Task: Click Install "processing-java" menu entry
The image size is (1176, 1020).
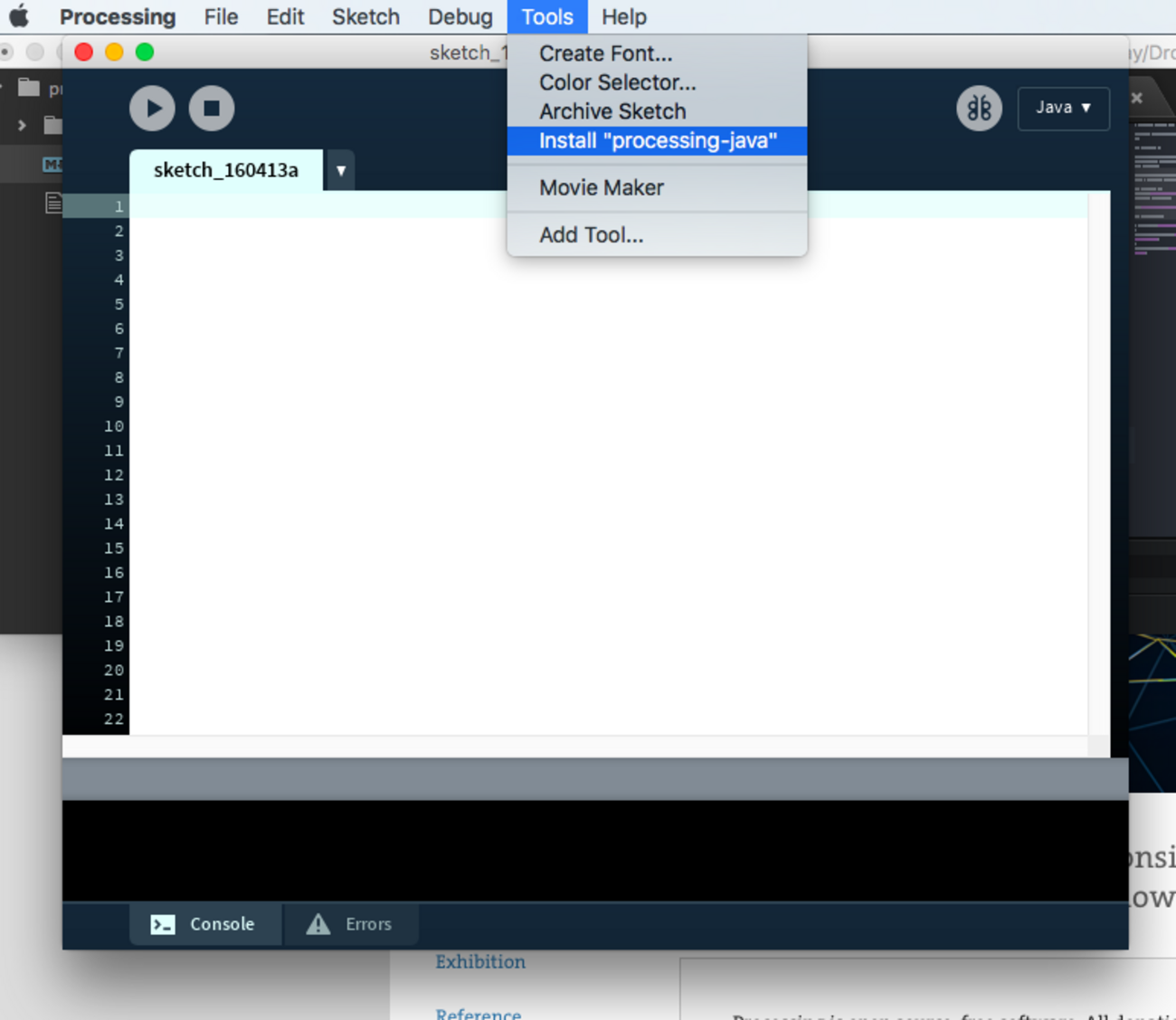Action: (657, 140)
